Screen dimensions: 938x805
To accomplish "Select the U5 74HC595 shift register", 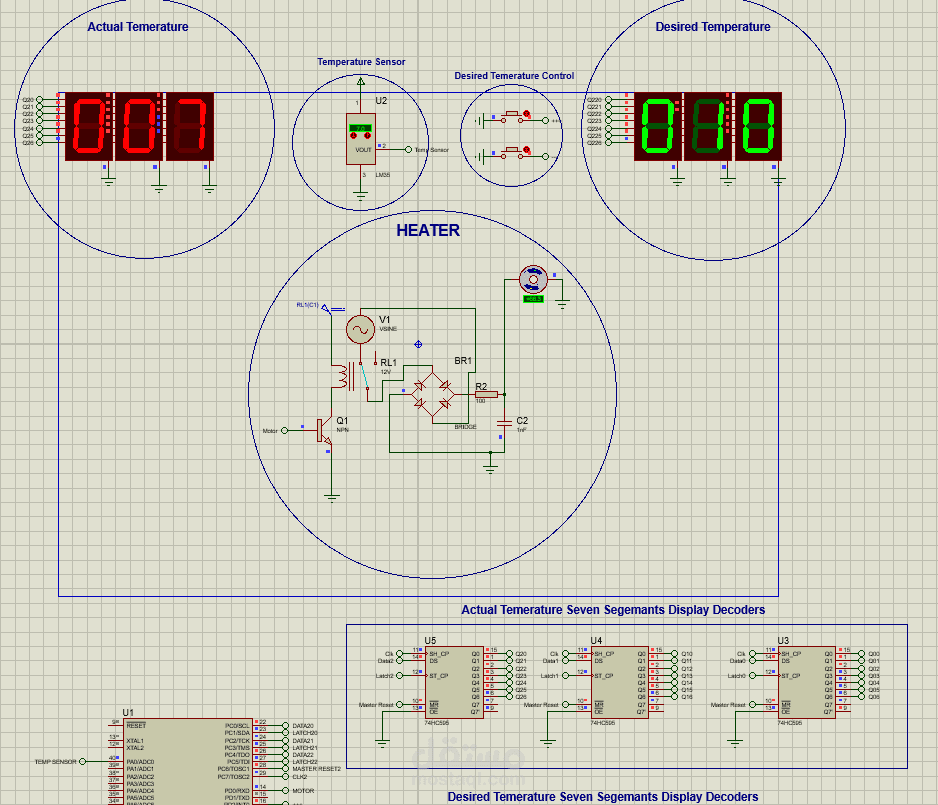I will [x=454, y=682].
